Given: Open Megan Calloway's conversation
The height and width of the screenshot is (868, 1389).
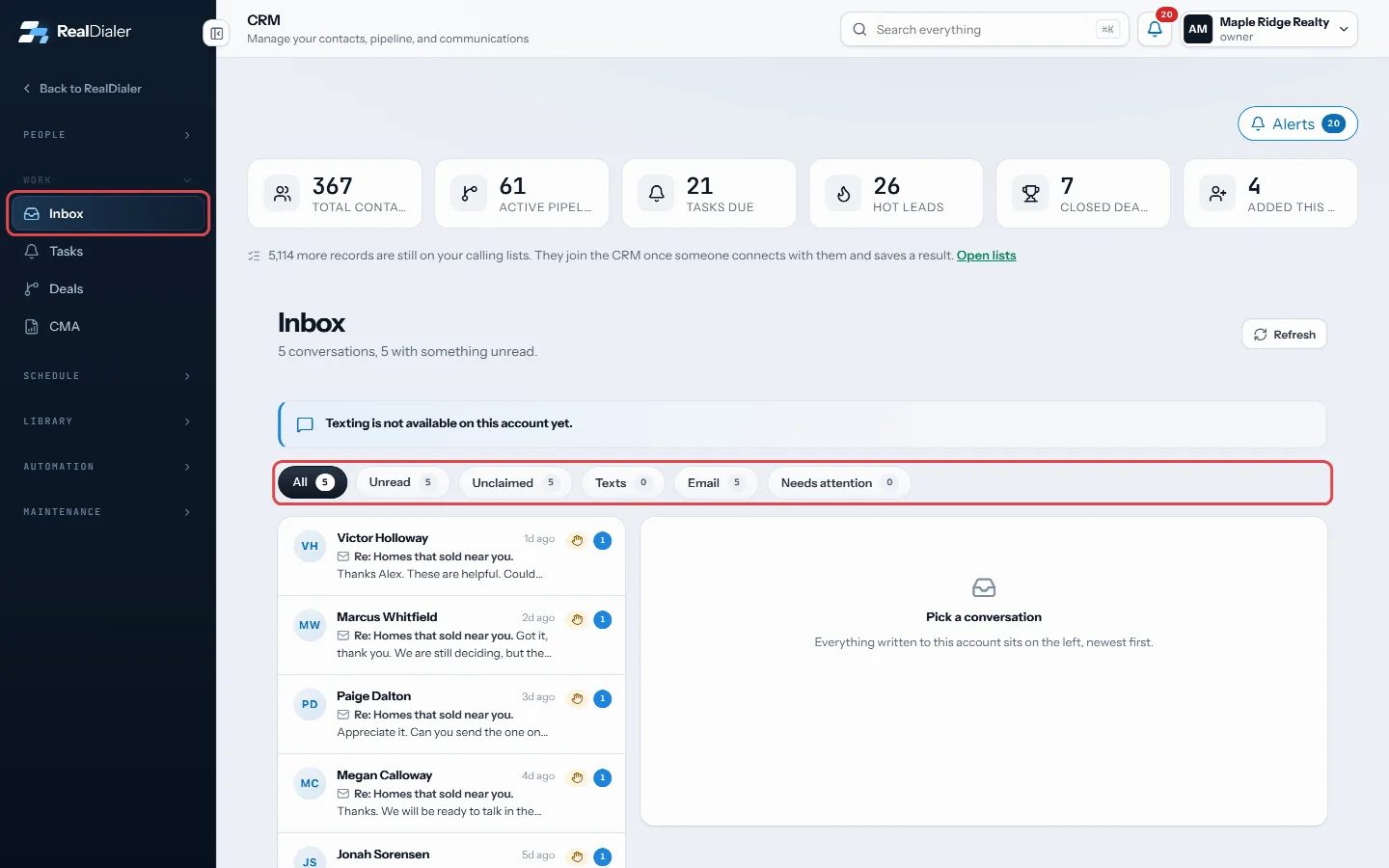Looking at the screenshot, I should tap(451, 794).
